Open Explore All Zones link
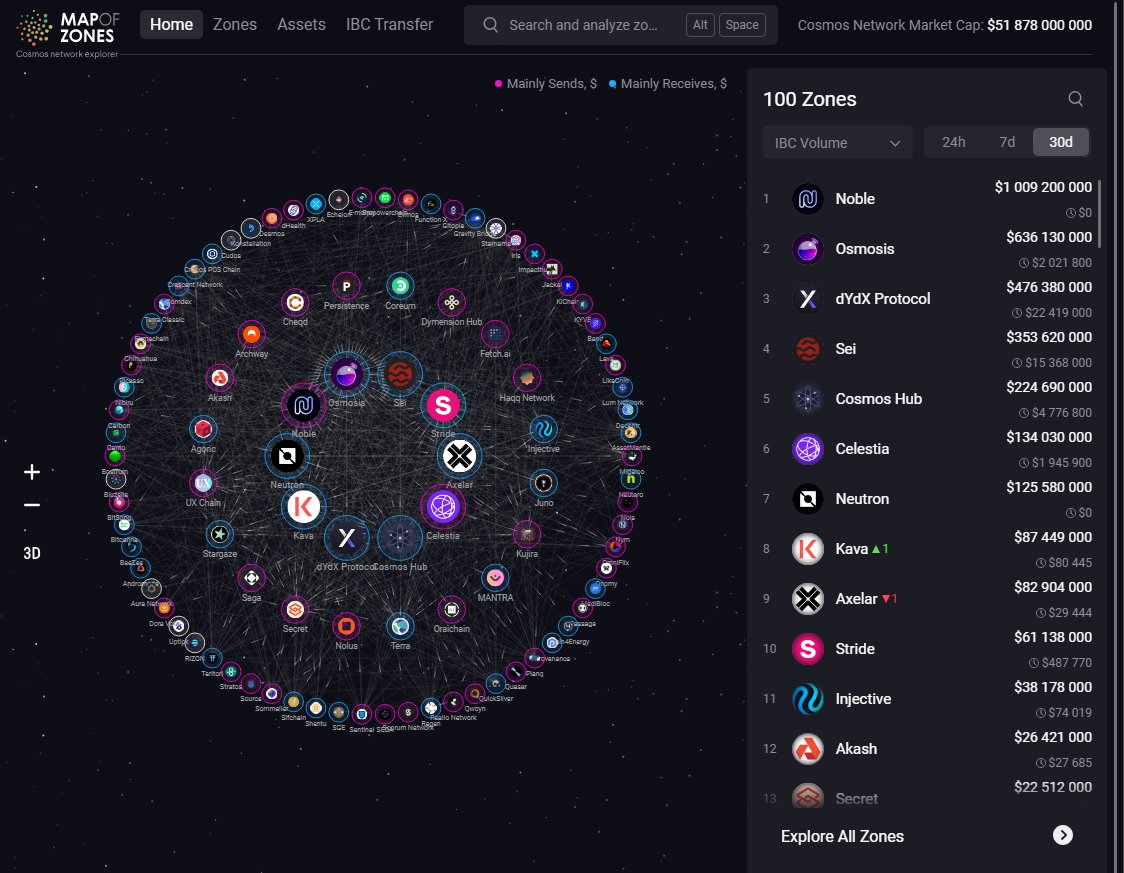 click(x=842, y=836)
